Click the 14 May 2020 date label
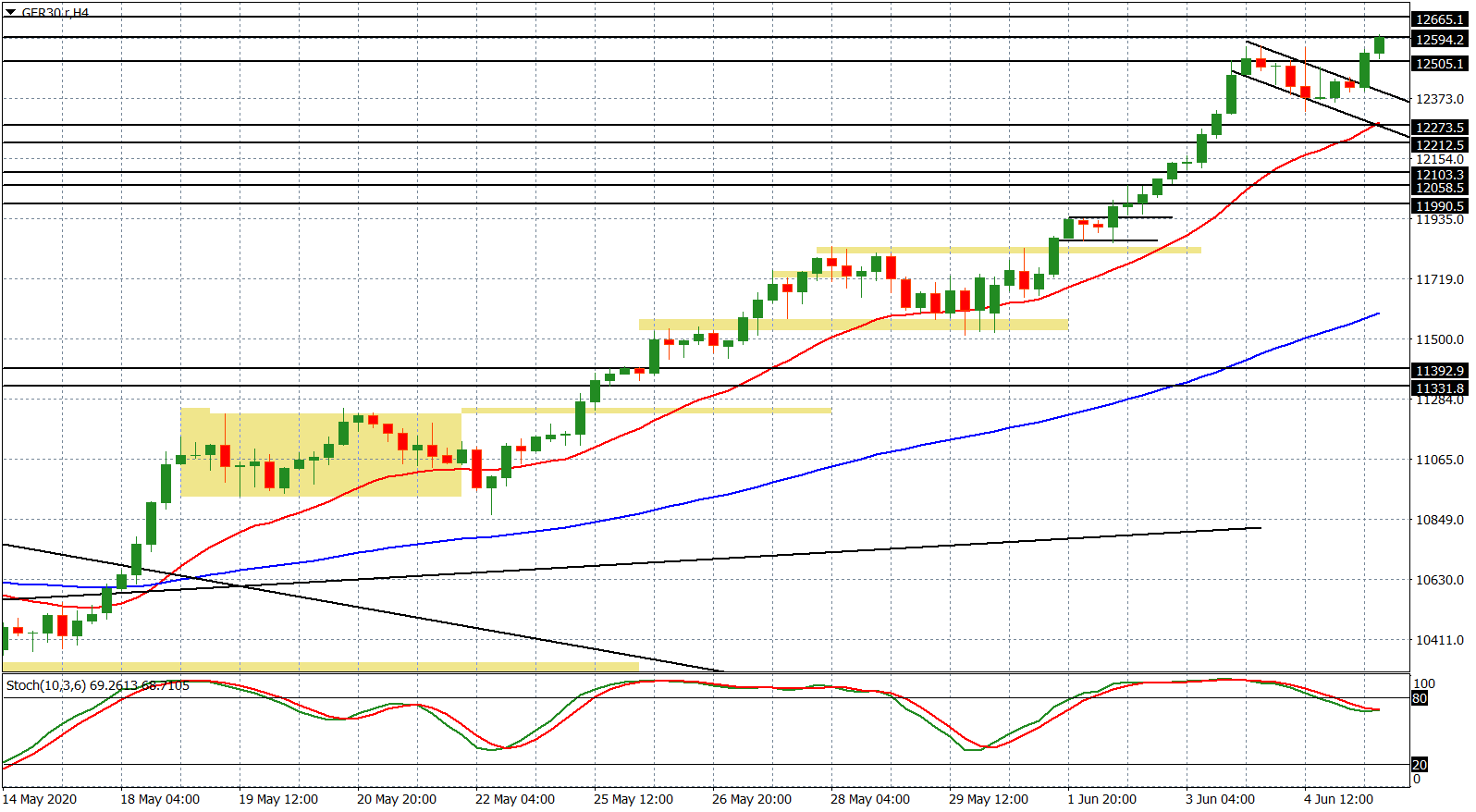The image size is (1476, 812). pos(40,799)
